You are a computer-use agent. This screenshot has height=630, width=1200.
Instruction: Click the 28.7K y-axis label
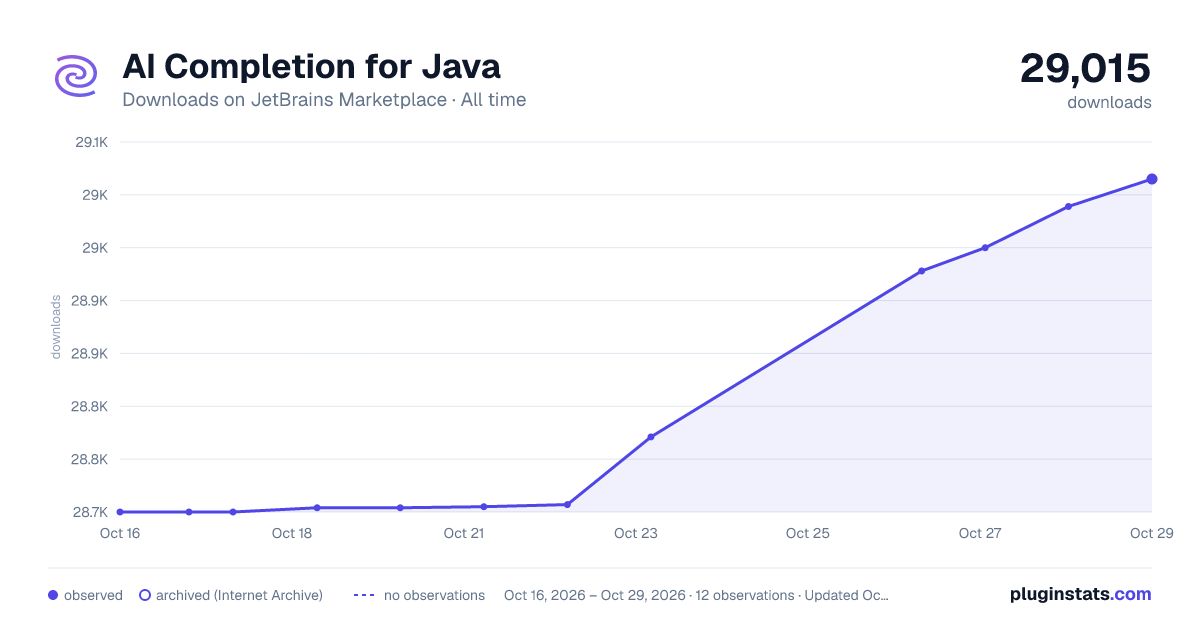click(91, 512)
